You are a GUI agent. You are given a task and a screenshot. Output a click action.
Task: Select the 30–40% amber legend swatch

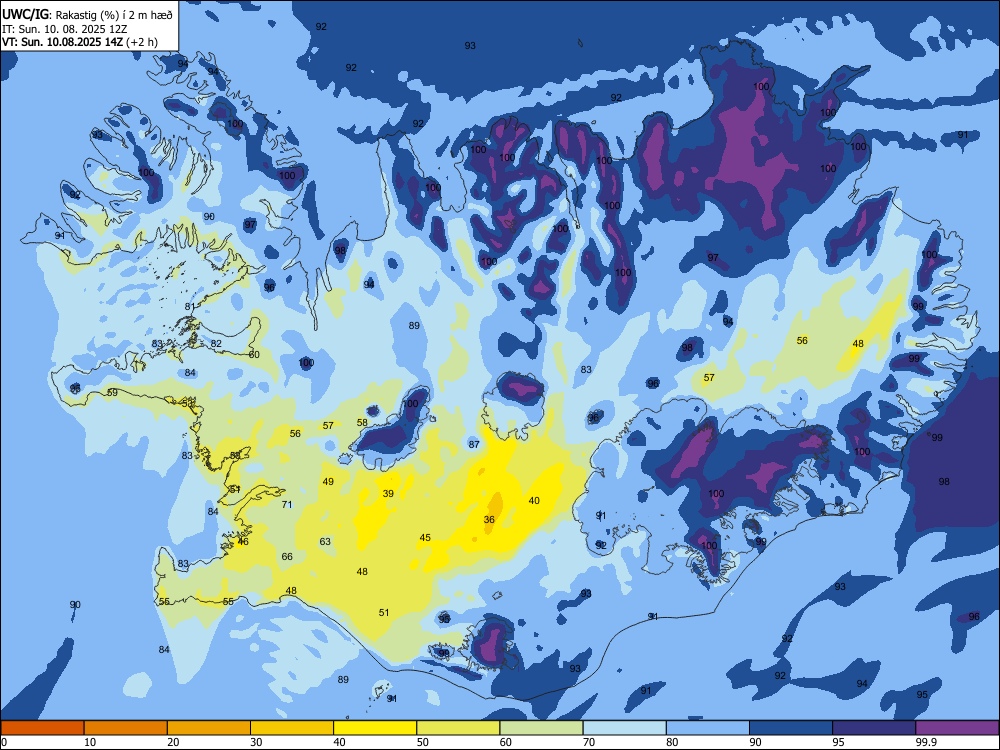[292, 728]
